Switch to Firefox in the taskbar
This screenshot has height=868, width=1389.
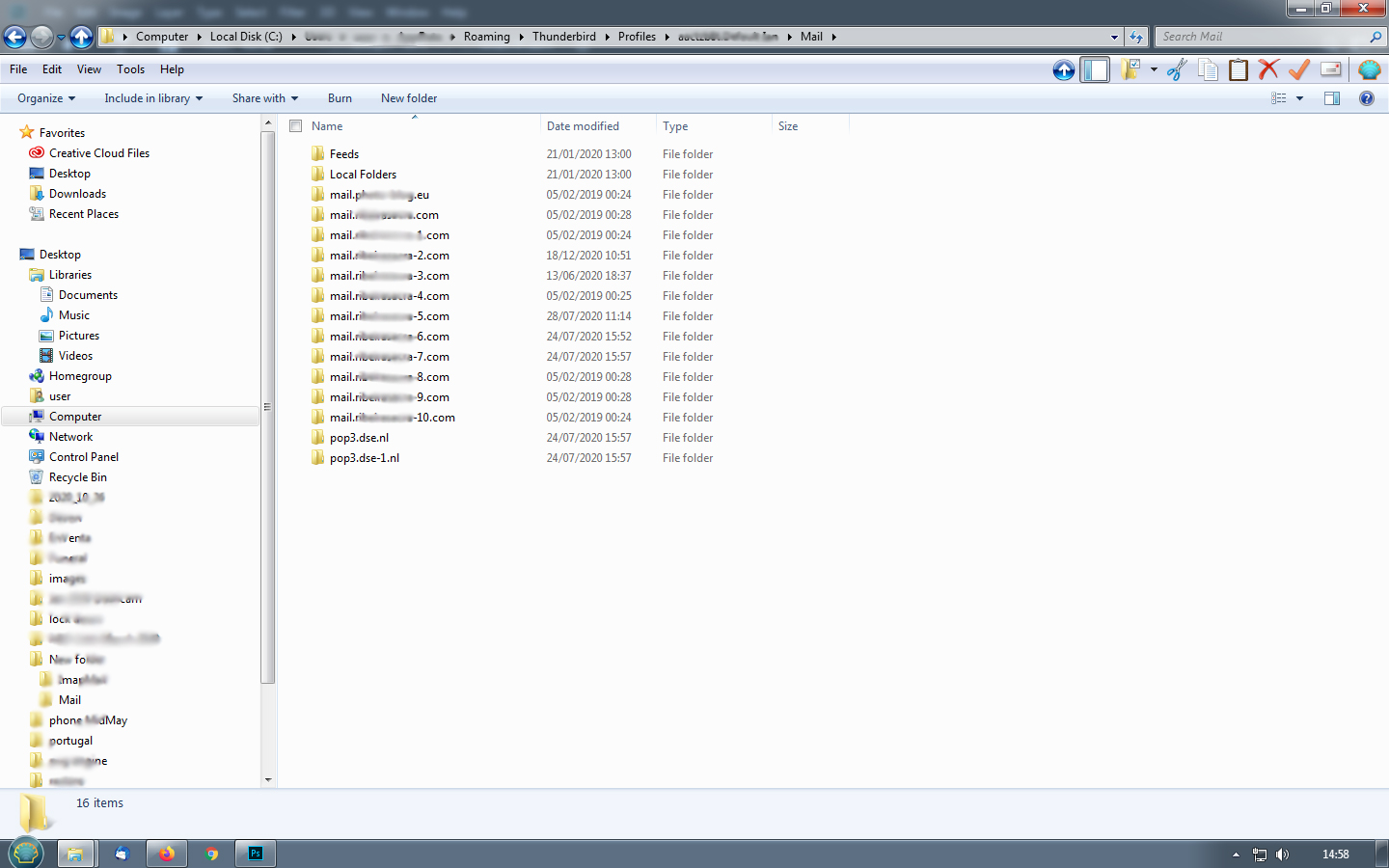coord(167,854)
